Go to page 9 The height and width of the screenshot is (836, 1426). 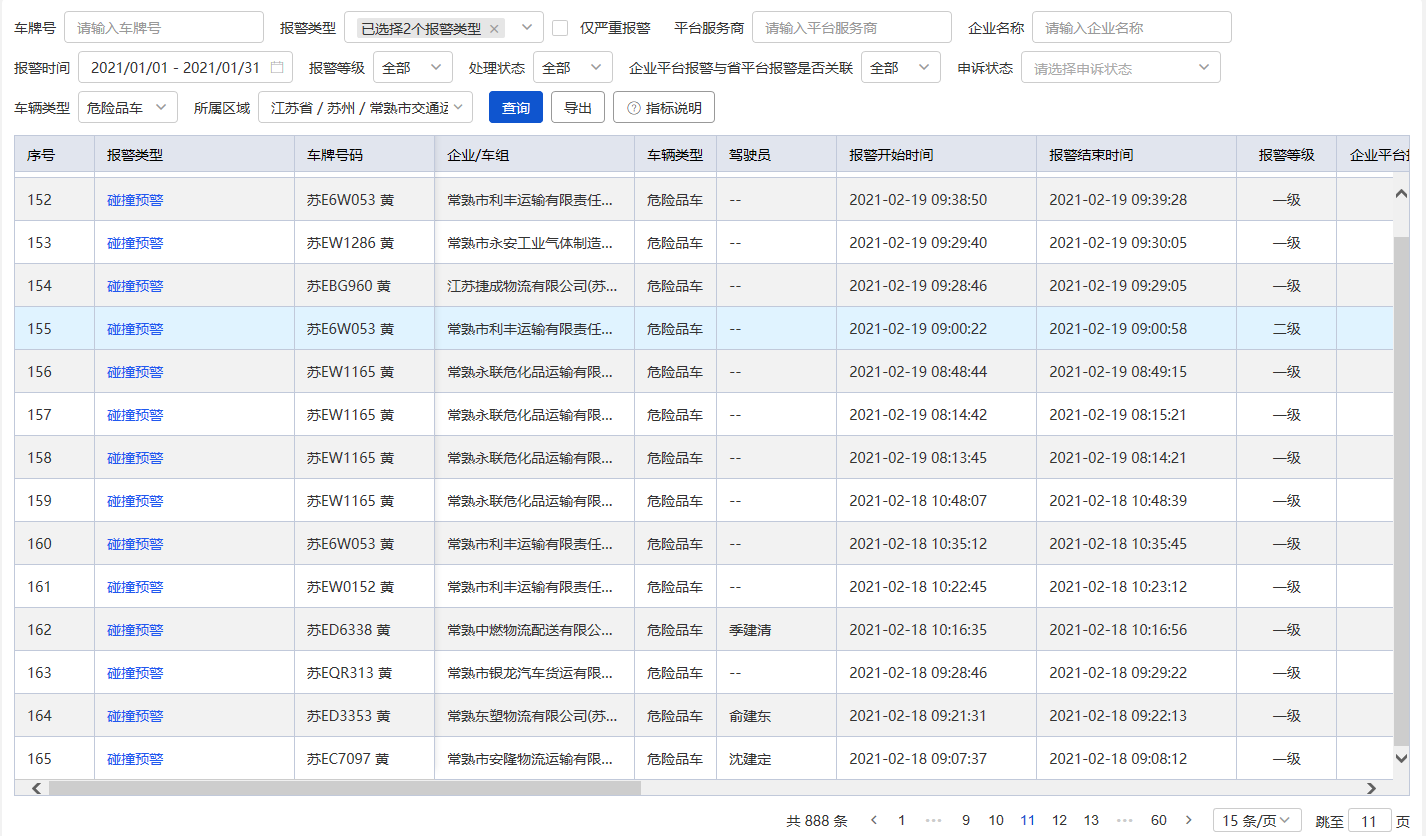[x=966, y=821]
